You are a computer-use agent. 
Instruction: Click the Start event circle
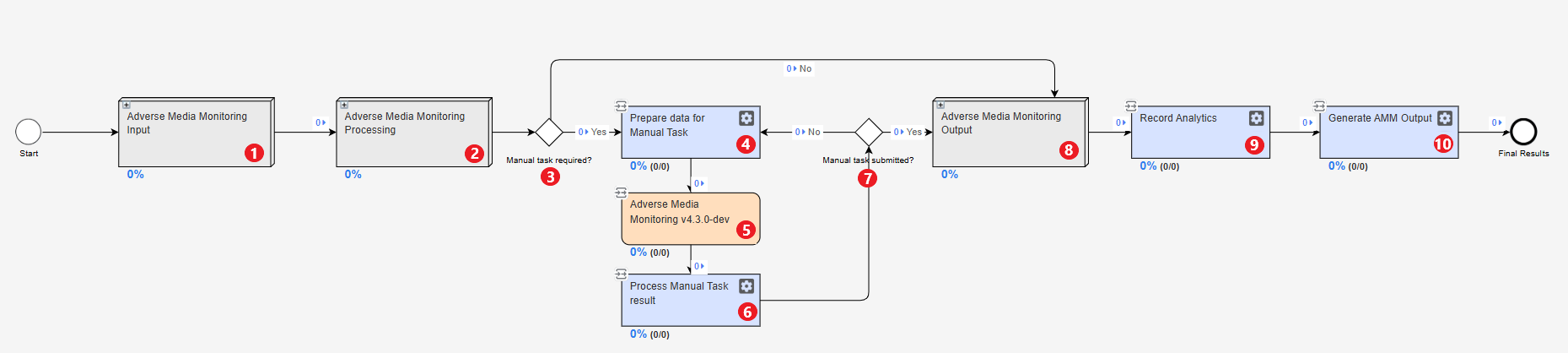(29, 132)
